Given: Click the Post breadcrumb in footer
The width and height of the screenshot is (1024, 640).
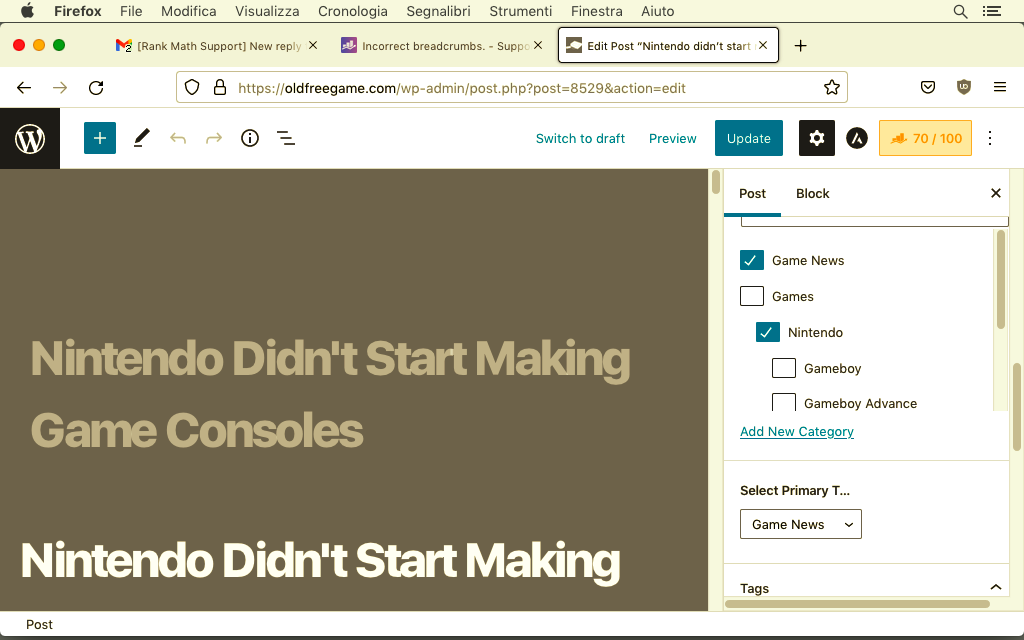Looking at the screenshot, I should click(39, 624).
